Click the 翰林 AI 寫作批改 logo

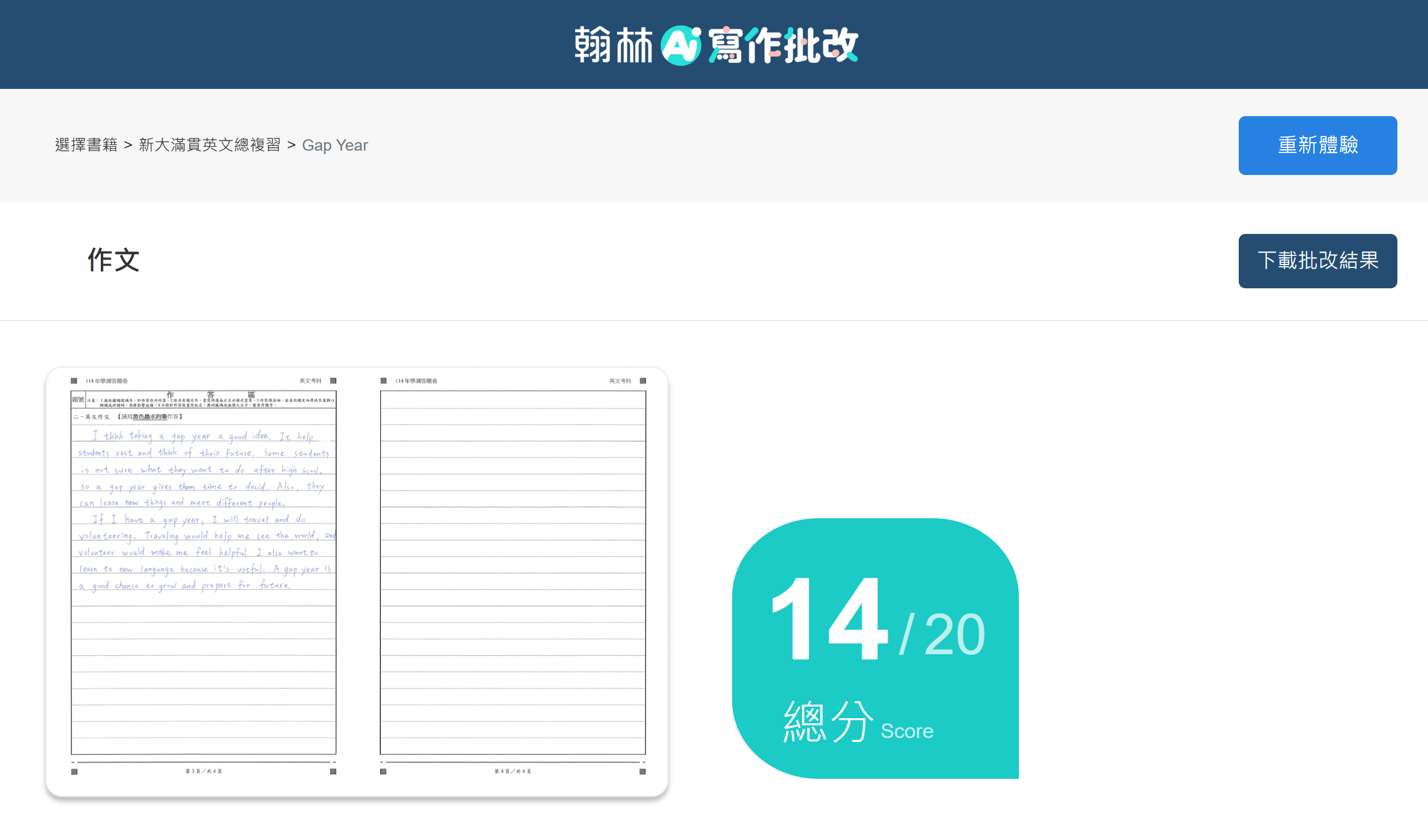pyautogui.click(x=716, y=45)
